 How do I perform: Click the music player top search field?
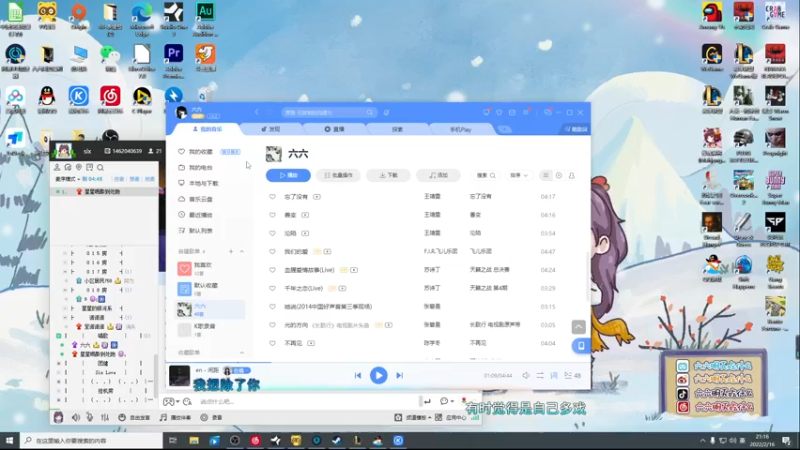[x=329, y=112]
